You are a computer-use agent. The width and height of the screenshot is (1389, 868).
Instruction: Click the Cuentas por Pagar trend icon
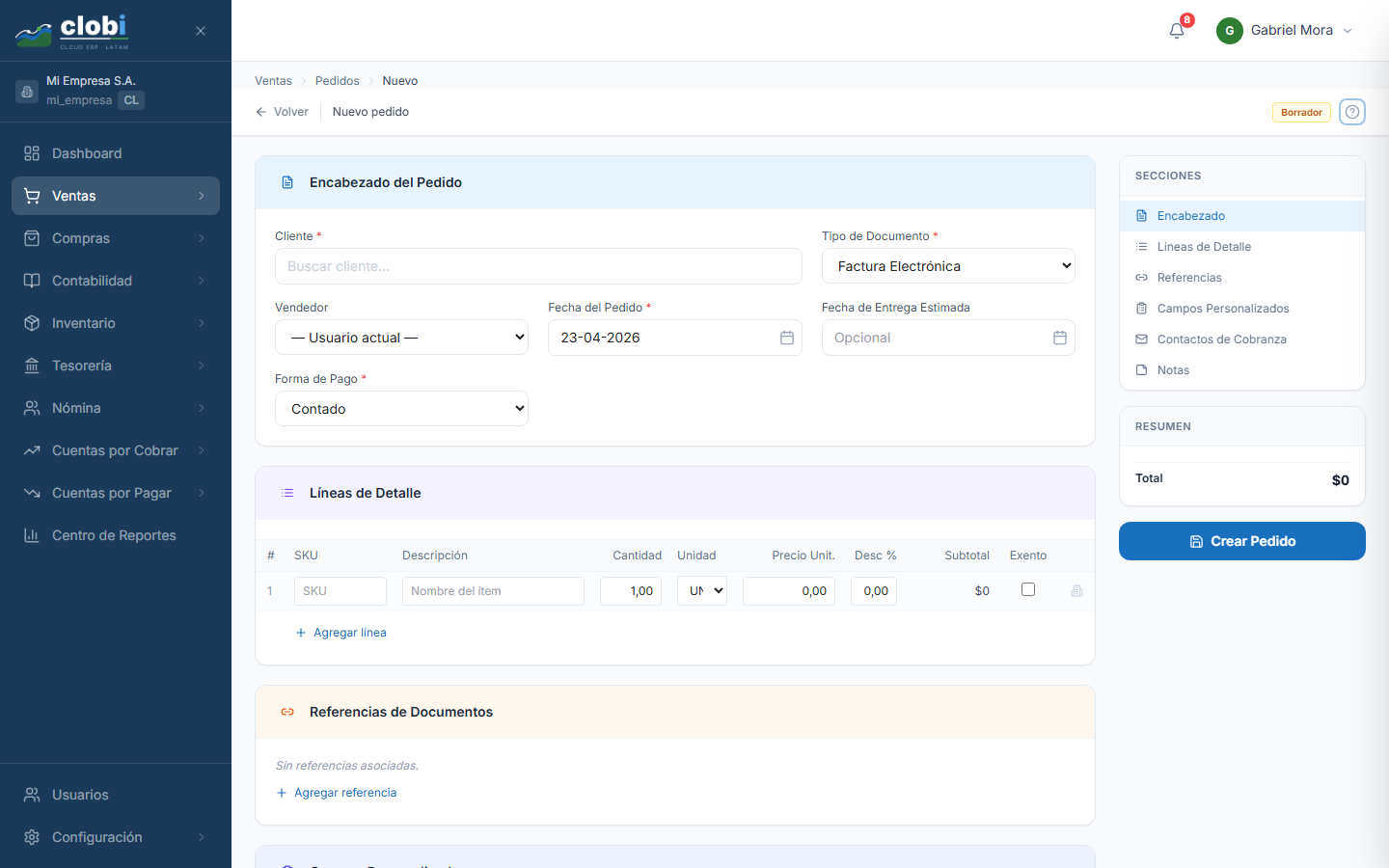32,493
